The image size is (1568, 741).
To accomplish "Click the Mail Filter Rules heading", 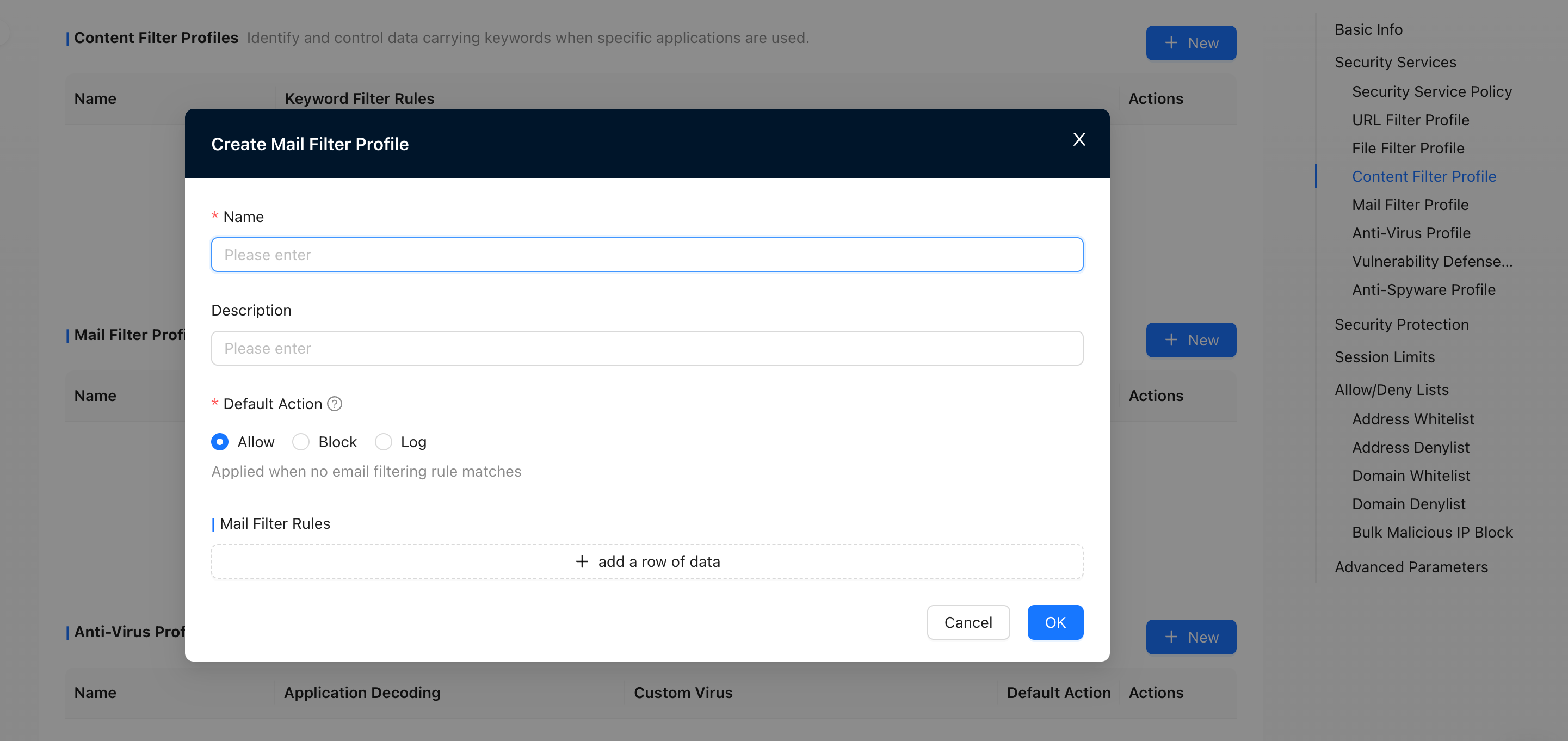I will (x=275, y=523).
